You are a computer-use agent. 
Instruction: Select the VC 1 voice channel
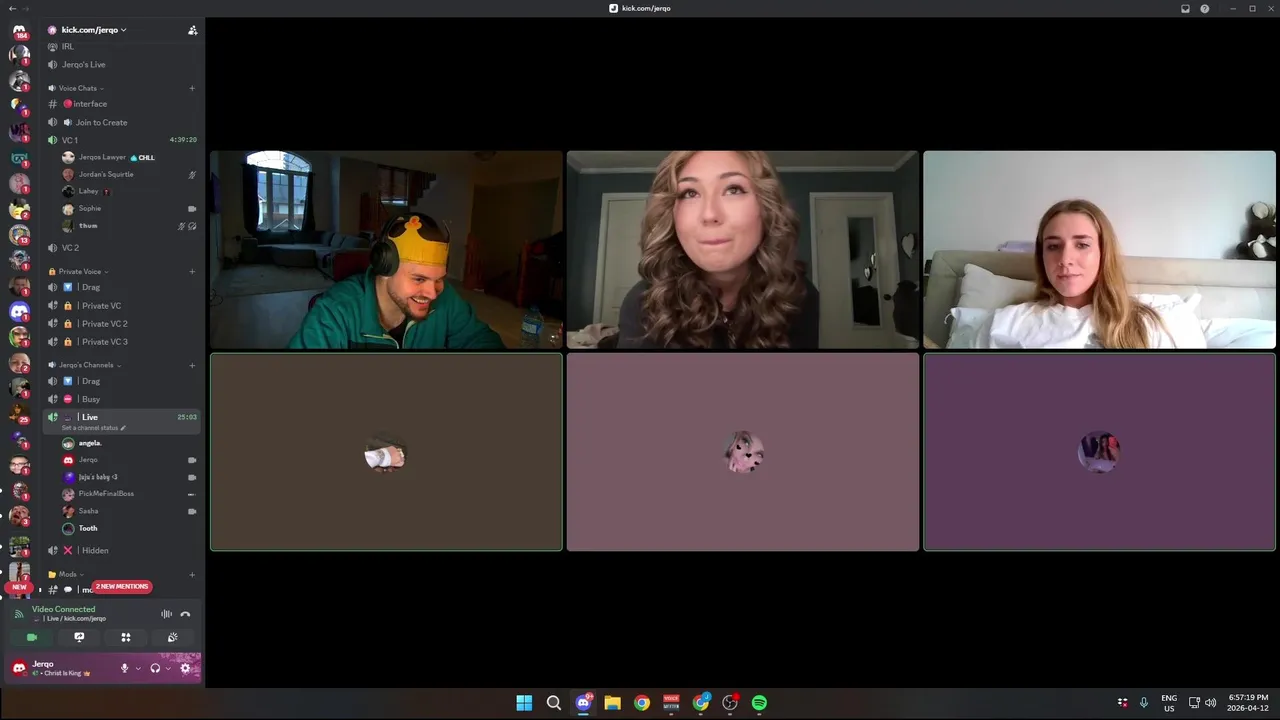[122, 140]
